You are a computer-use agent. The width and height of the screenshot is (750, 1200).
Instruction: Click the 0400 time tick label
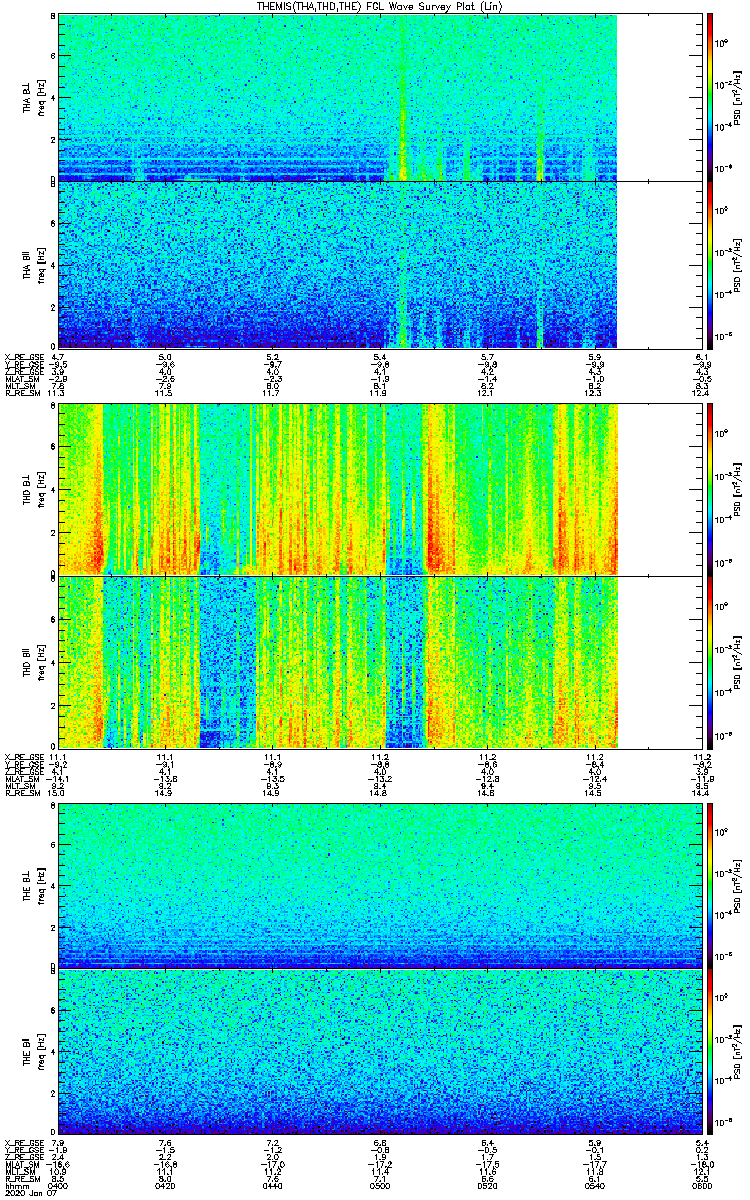(x=59, y=1186)
